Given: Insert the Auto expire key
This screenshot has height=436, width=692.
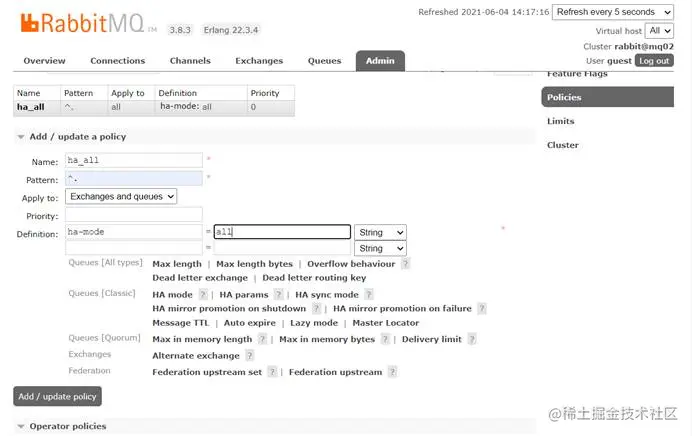Looking at the screenshot, I should point(249,323).
